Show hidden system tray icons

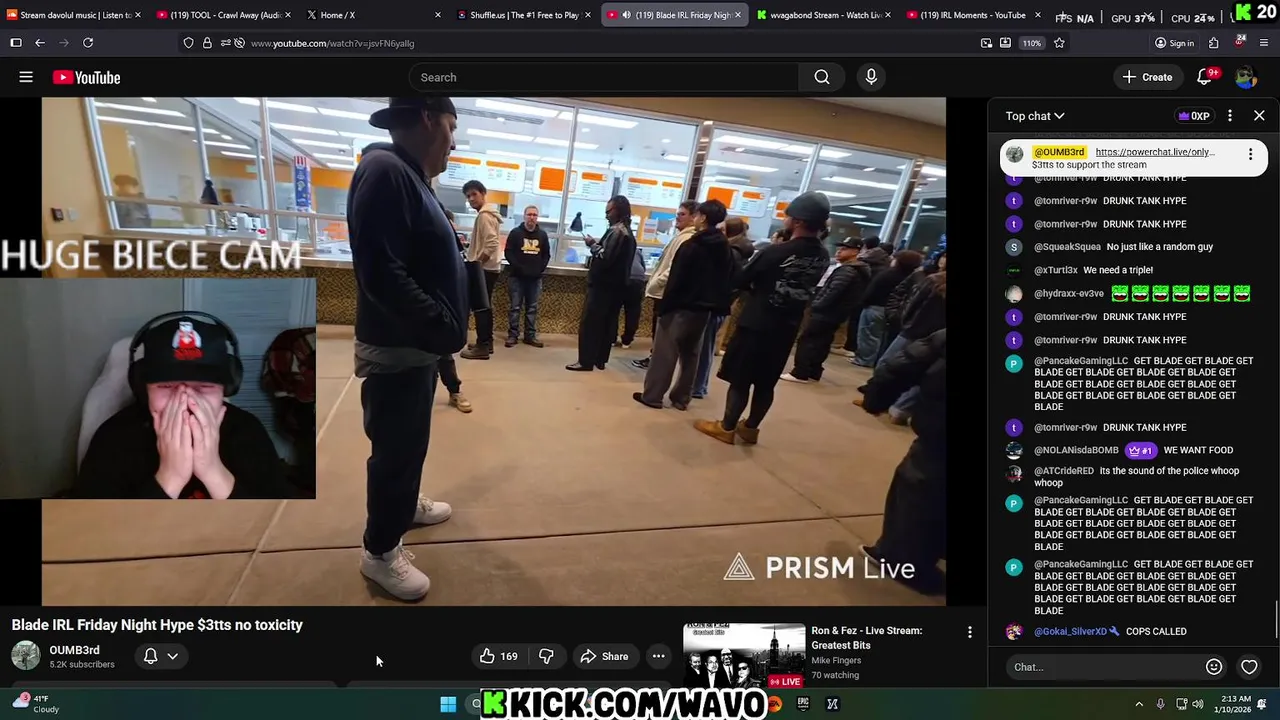1139,704
